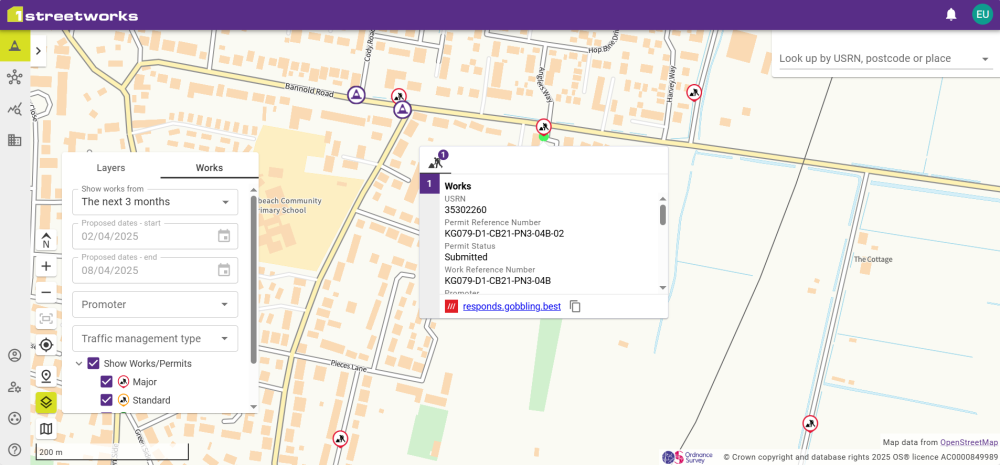This screenshot has width=1000, height=465.
Task: Select item number 1 in works popup
Action: pos(429,184)
